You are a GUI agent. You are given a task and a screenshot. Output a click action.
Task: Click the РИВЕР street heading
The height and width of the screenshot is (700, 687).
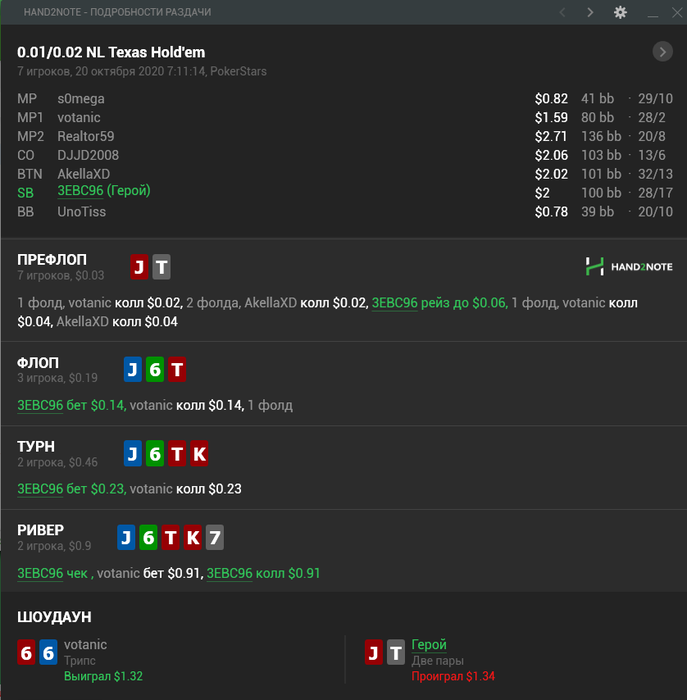click(41, 530)
